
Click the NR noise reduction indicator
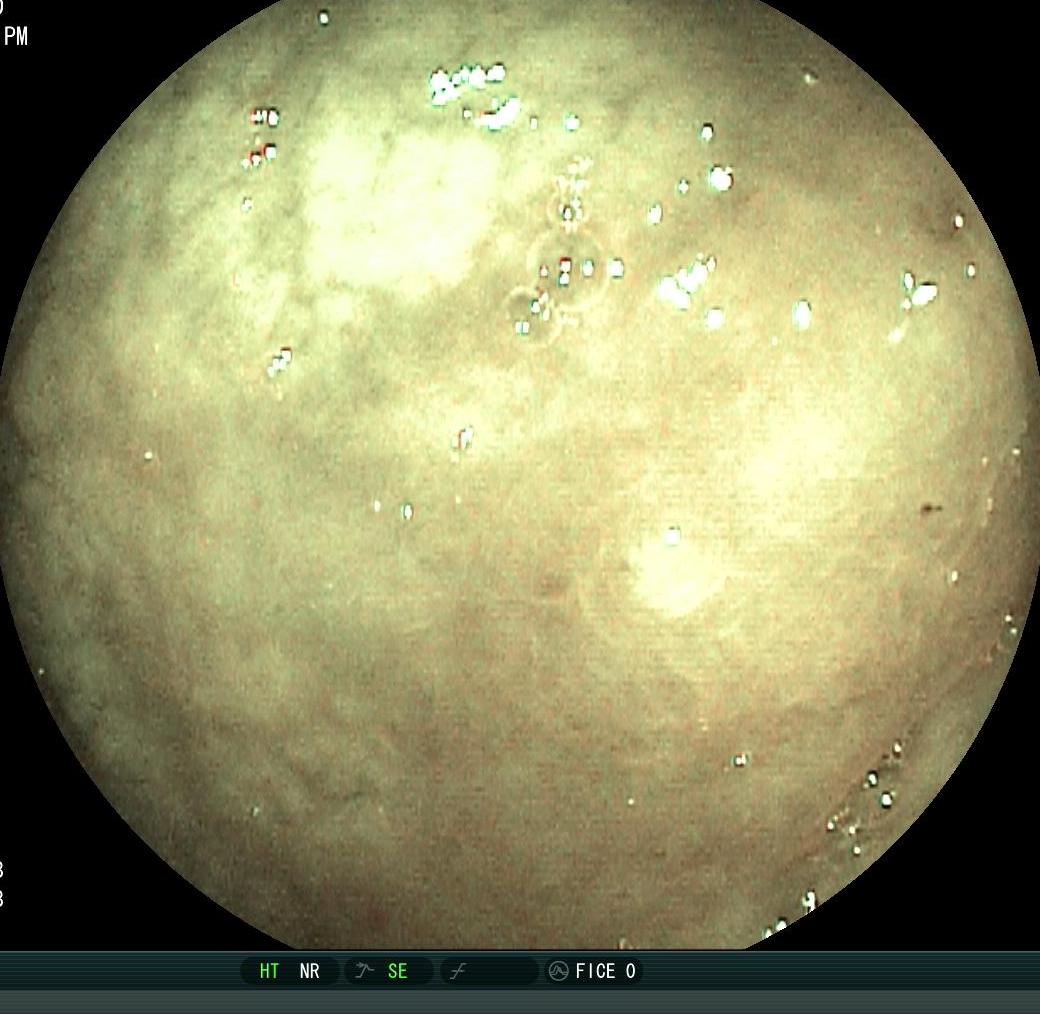point(309,971)
